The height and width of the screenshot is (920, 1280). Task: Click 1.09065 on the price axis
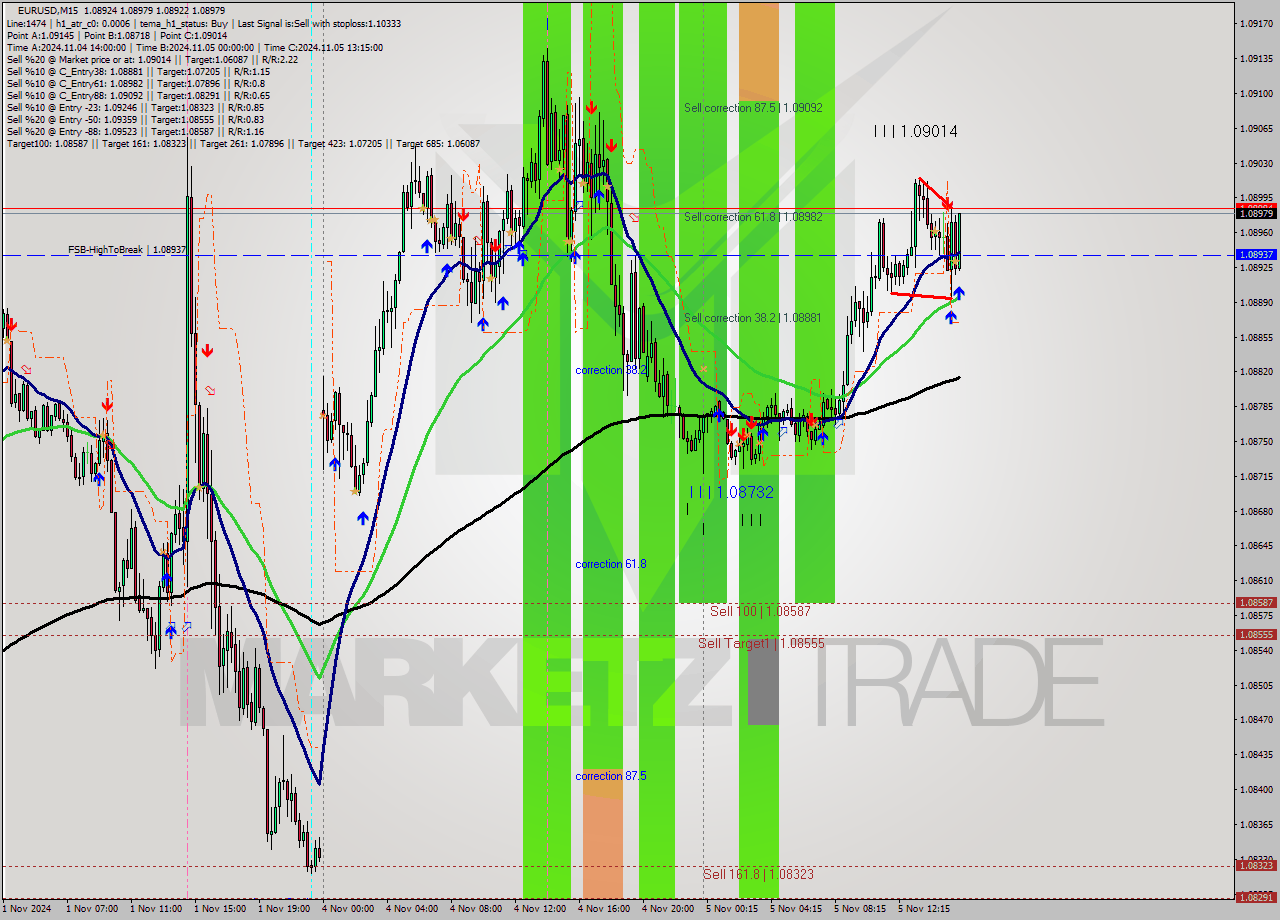[1256, 128]
